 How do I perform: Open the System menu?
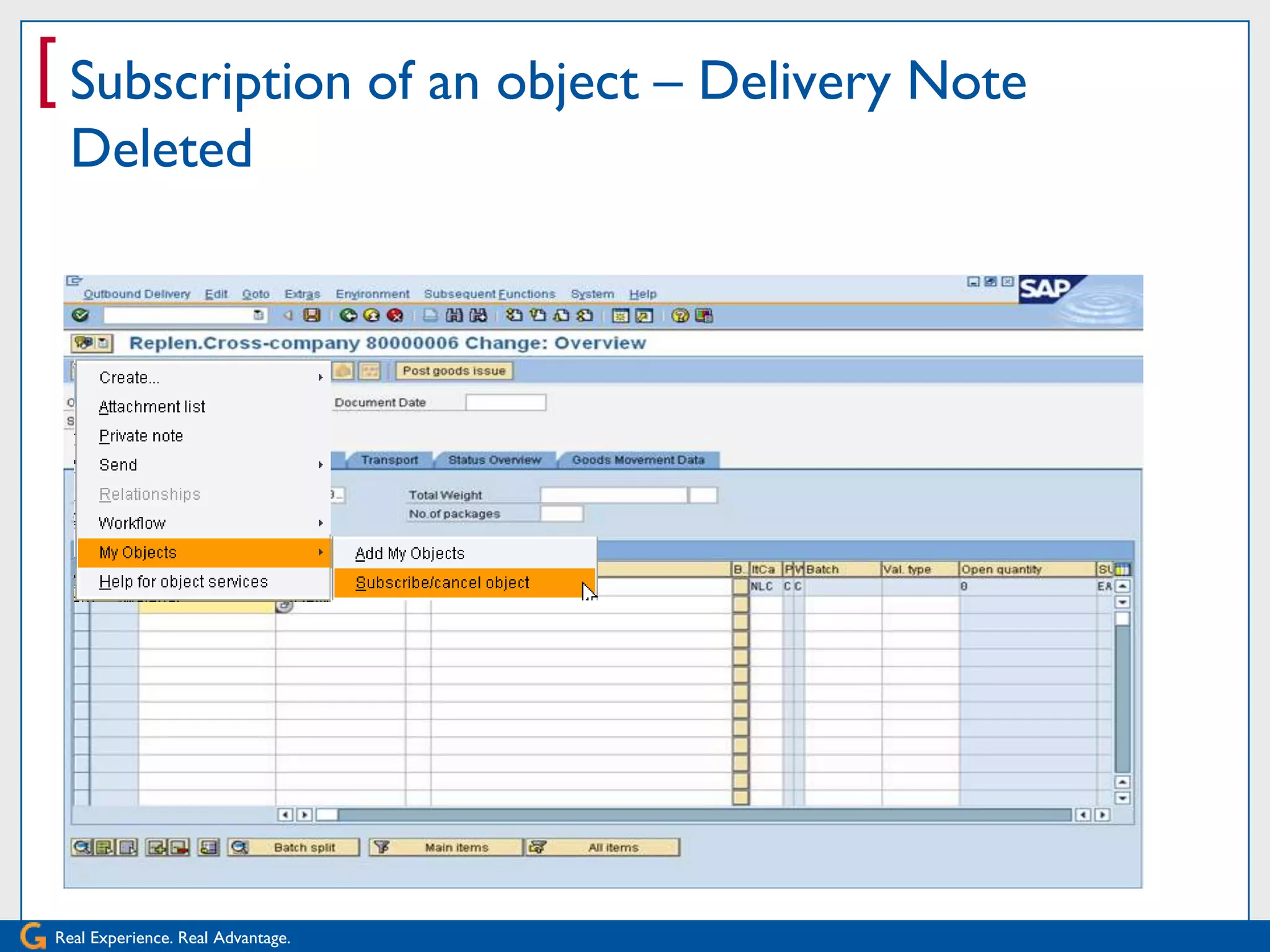(592, 294)
